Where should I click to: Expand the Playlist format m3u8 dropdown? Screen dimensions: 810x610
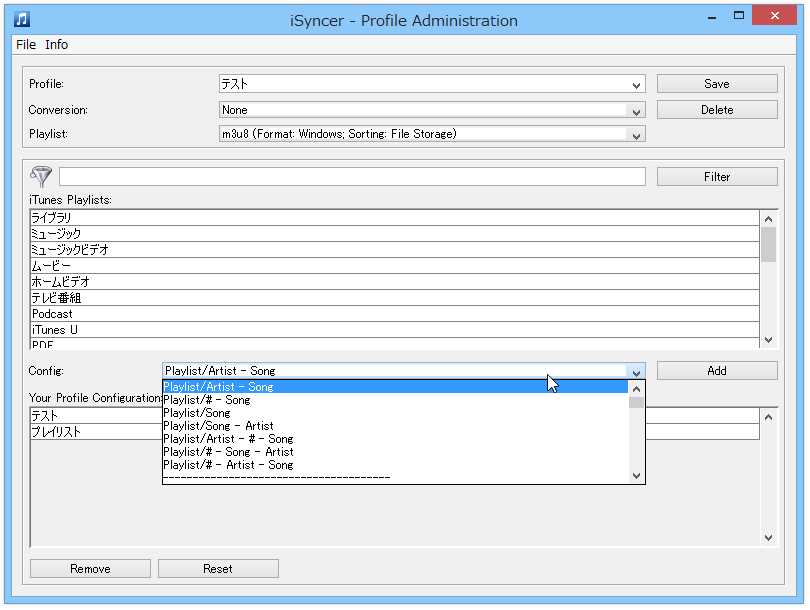pos(636,135)
